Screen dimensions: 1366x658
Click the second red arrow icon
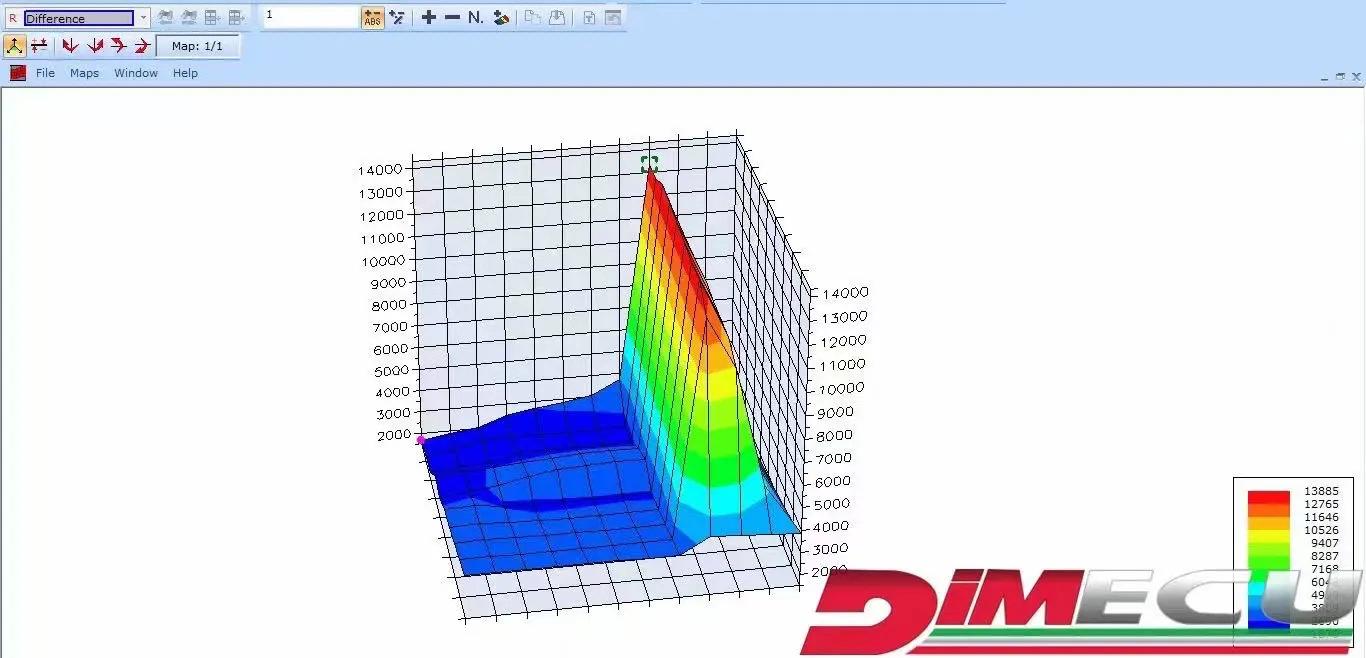tap(95, 46)
